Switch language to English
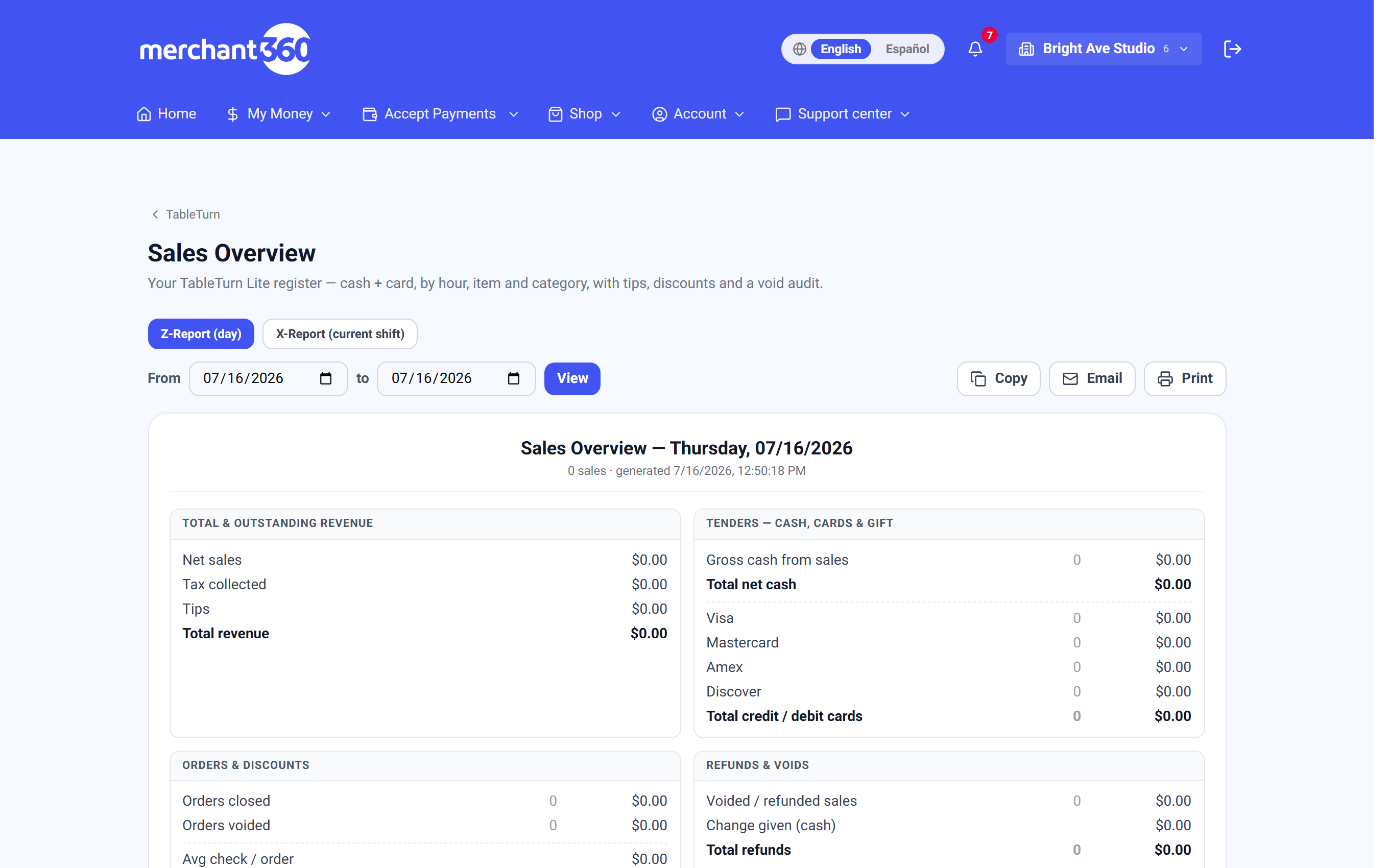 tap(840, 50)
